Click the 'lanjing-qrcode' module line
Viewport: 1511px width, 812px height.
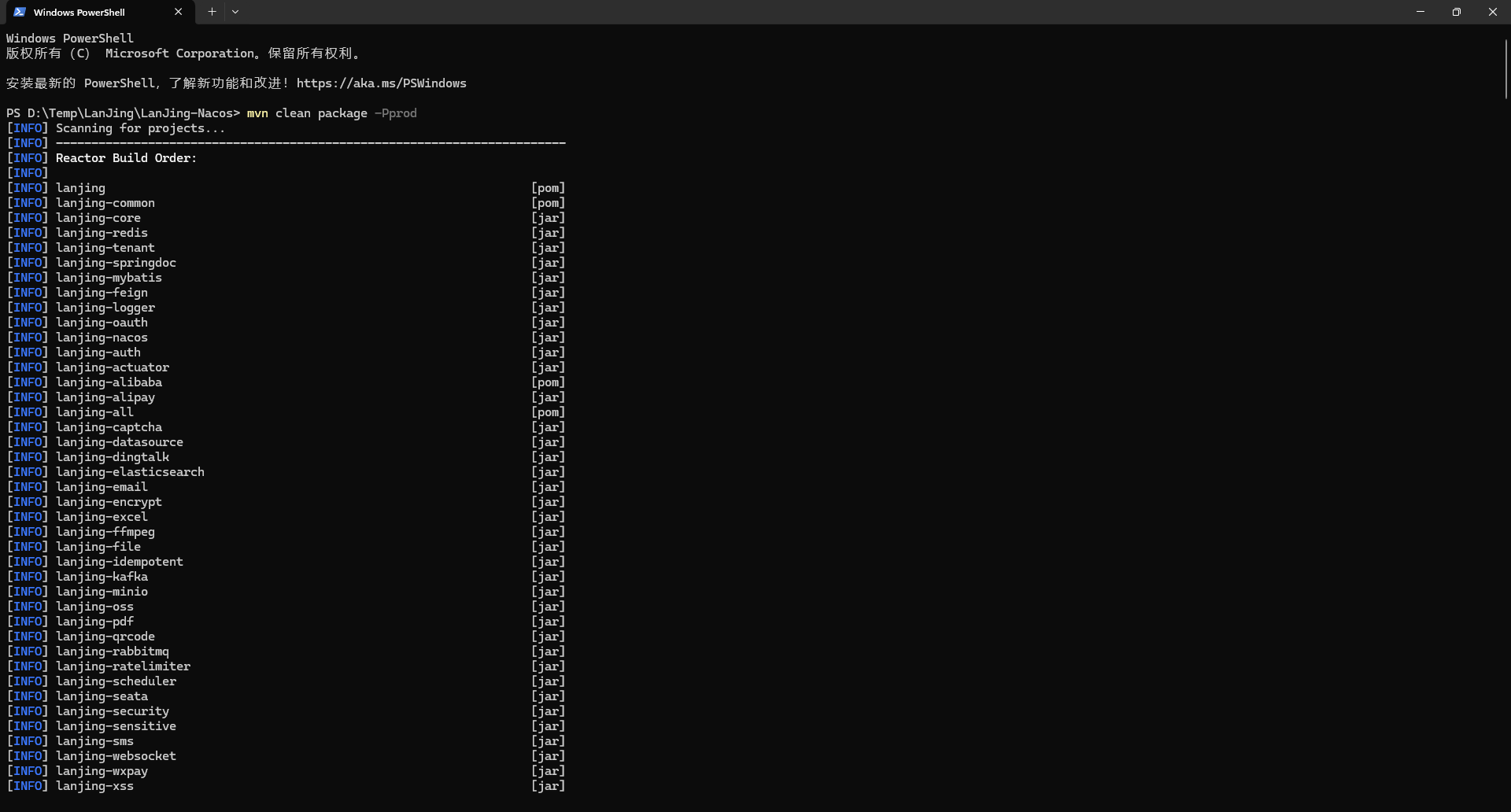tap(105, 637)
